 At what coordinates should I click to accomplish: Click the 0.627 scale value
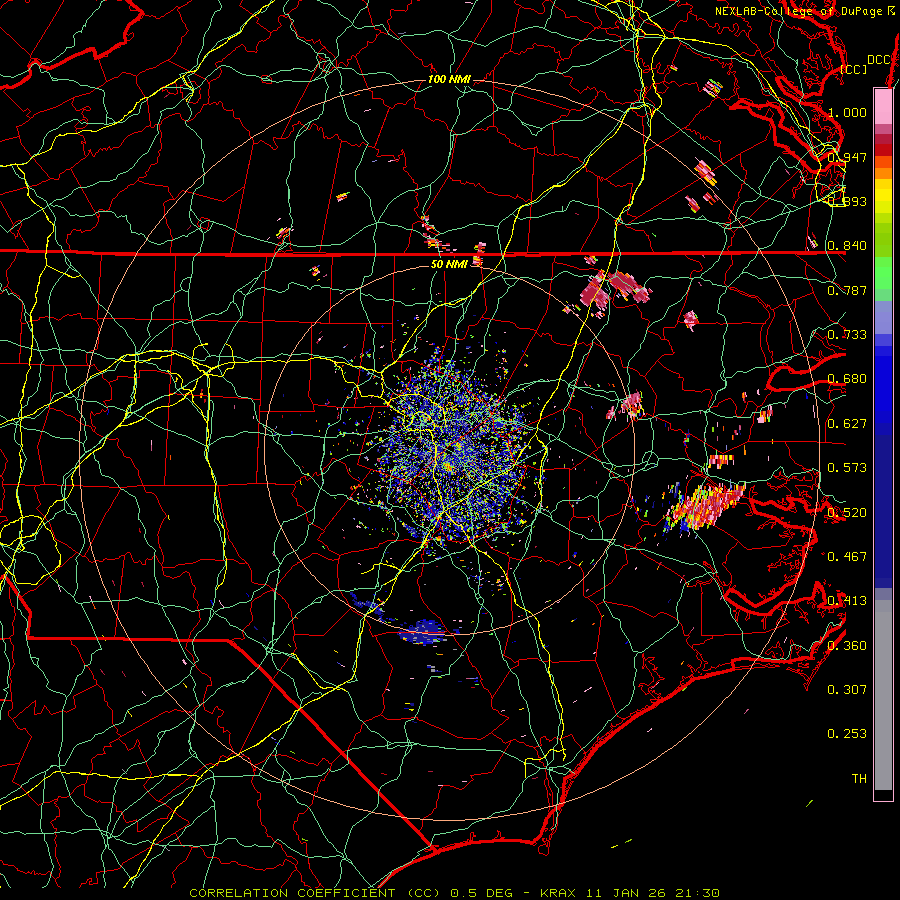pyautogui.click(x=847, y=424)
